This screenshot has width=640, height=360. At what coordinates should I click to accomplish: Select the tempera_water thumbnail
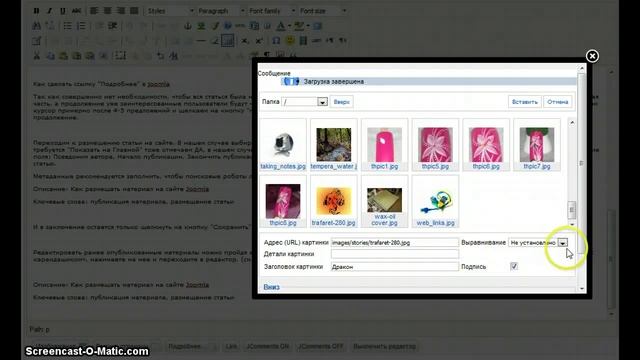click(333, 145)
